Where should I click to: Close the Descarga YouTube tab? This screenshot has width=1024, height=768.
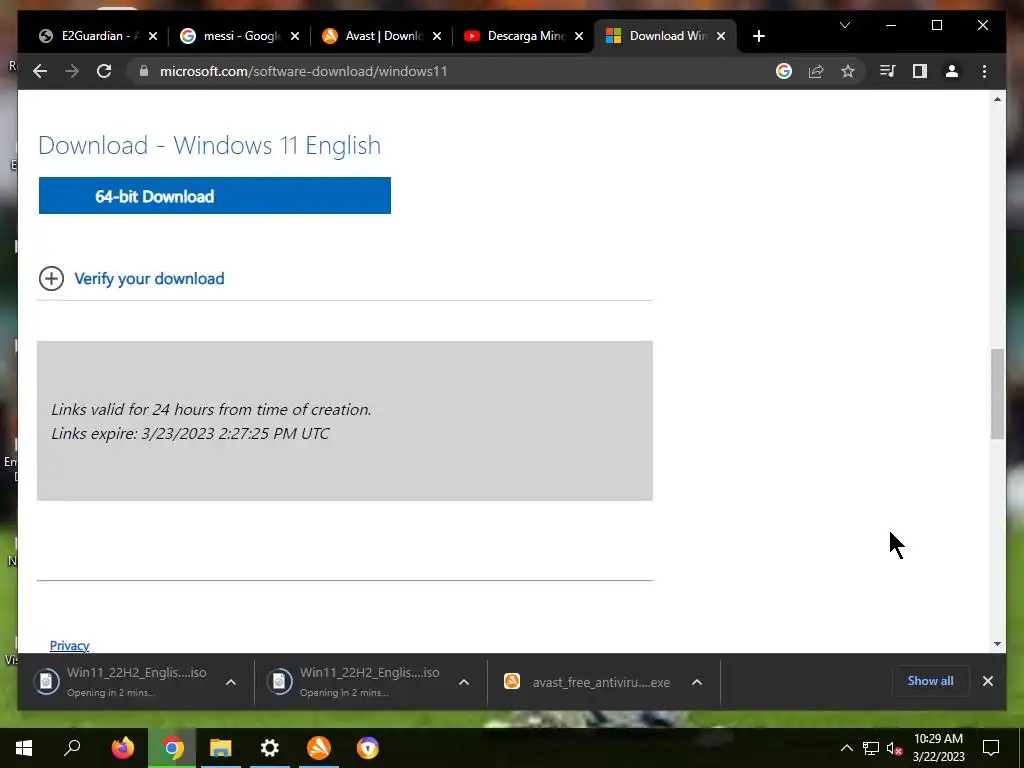click(579, 37)
